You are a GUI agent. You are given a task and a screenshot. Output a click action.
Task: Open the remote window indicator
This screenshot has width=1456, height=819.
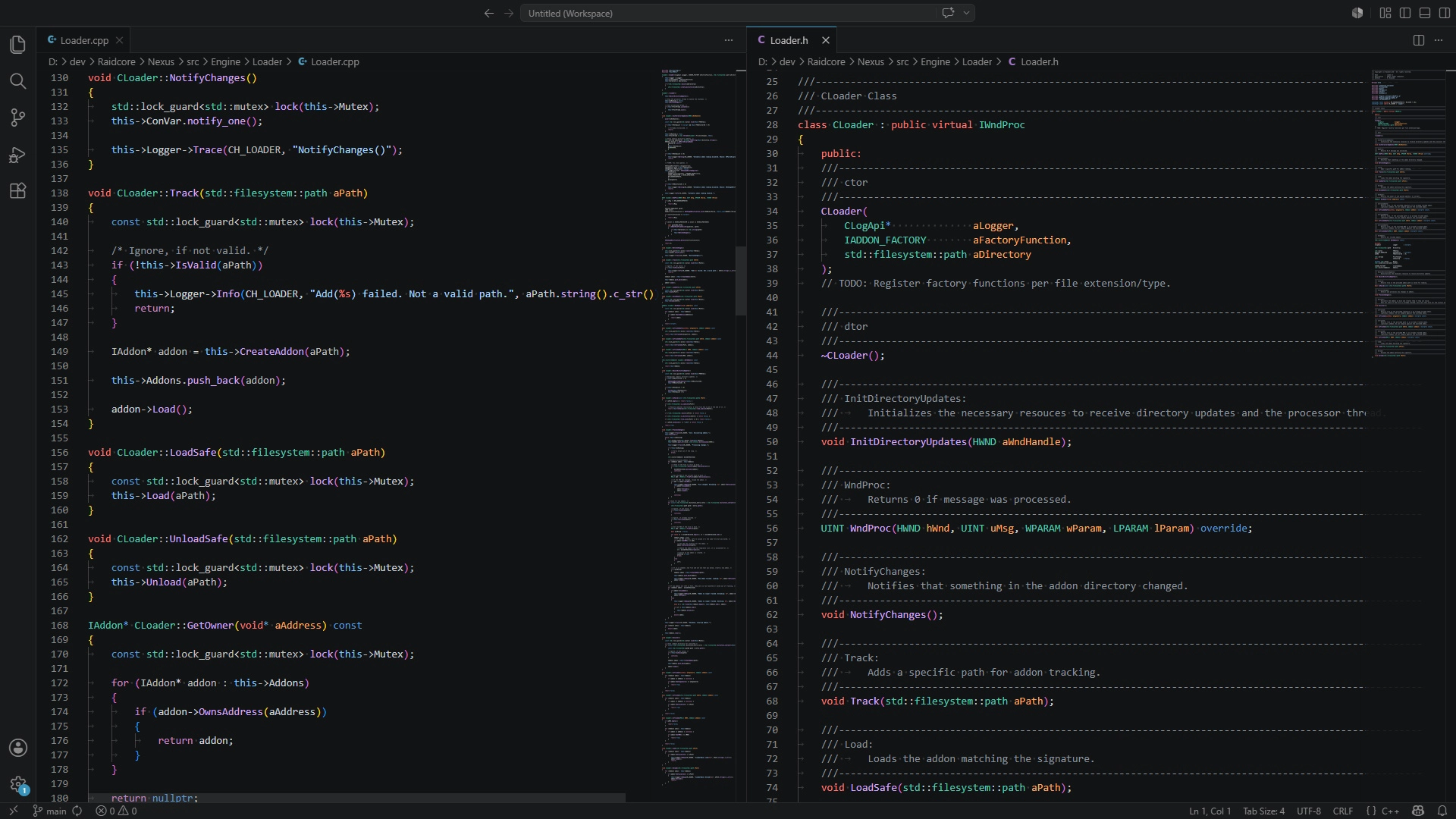point(13,811)
